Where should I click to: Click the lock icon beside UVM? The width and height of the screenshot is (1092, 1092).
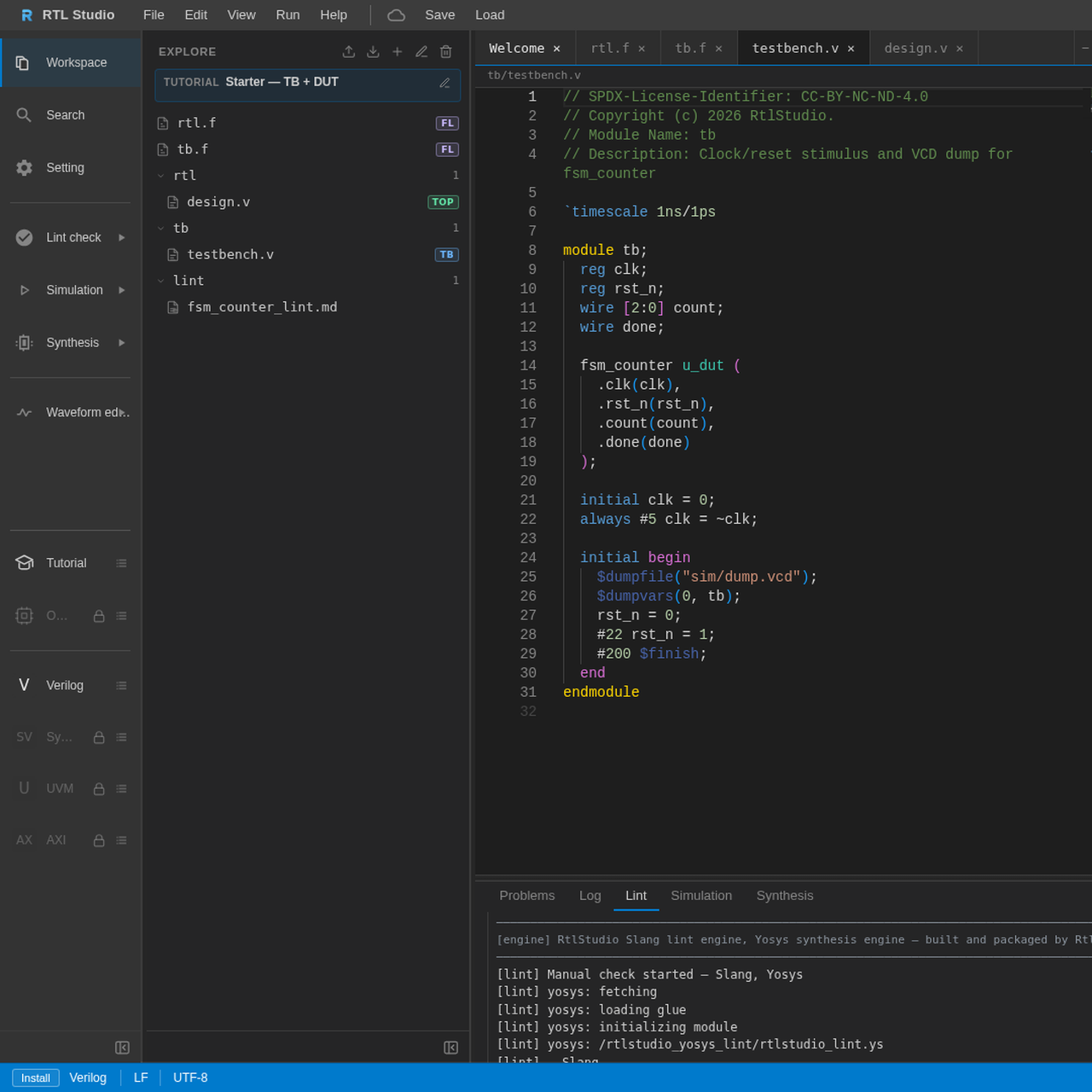[99, 789]
